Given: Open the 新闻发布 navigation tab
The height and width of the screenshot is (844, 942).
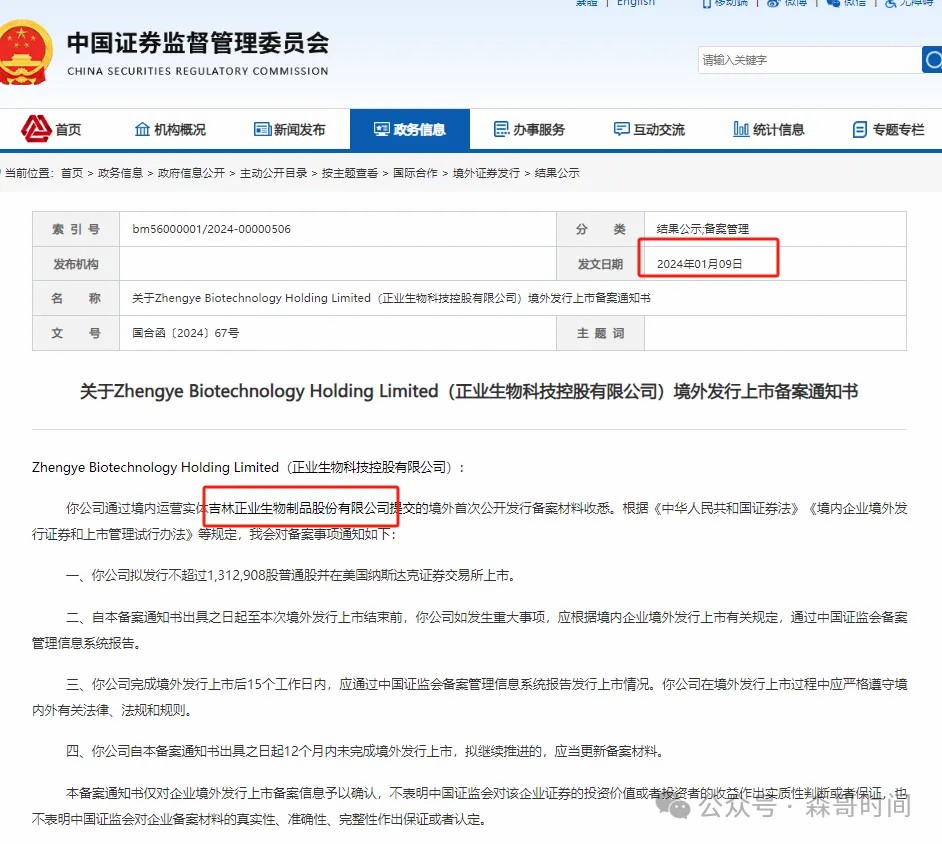Looking at the screenshot, I should pyautogui.click(x=290, y=129).
